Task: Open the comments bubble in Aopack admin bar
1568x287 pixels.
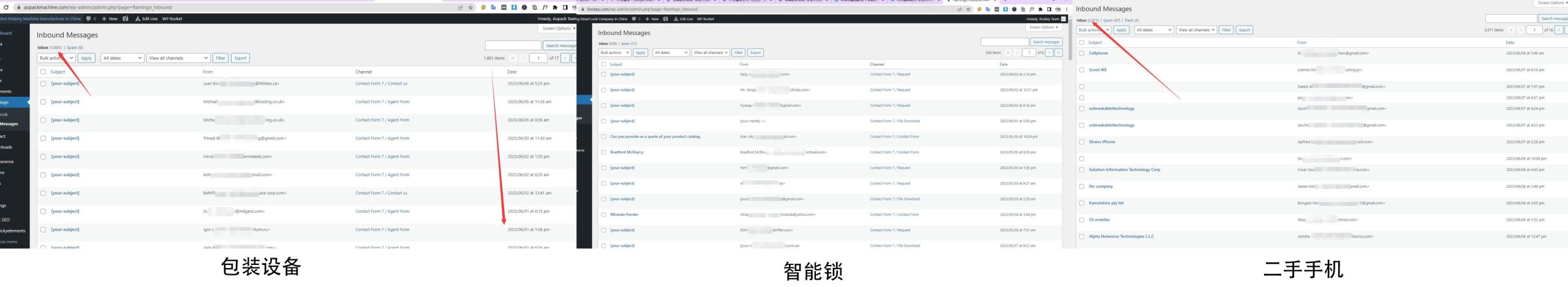Action: 90,18
